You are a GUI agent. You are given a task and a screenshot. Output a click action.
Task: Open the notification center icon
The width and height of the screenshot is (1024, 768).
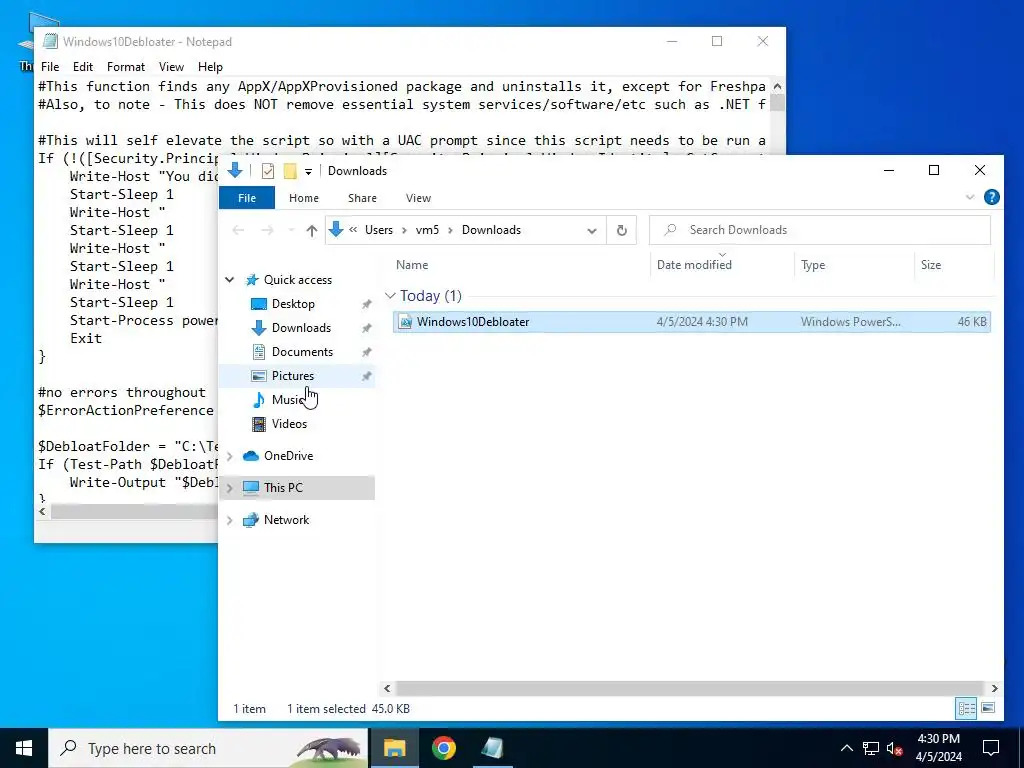click(x=991, y=748)
